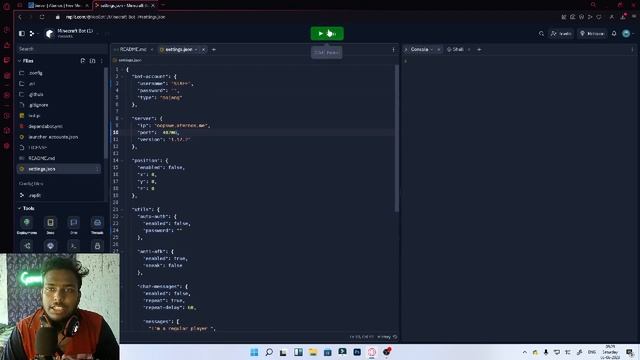This screenshot has width=640, height=360.
Task: Show hidden system tray icons
Action: pyautogui.click(x=524, y=352)
